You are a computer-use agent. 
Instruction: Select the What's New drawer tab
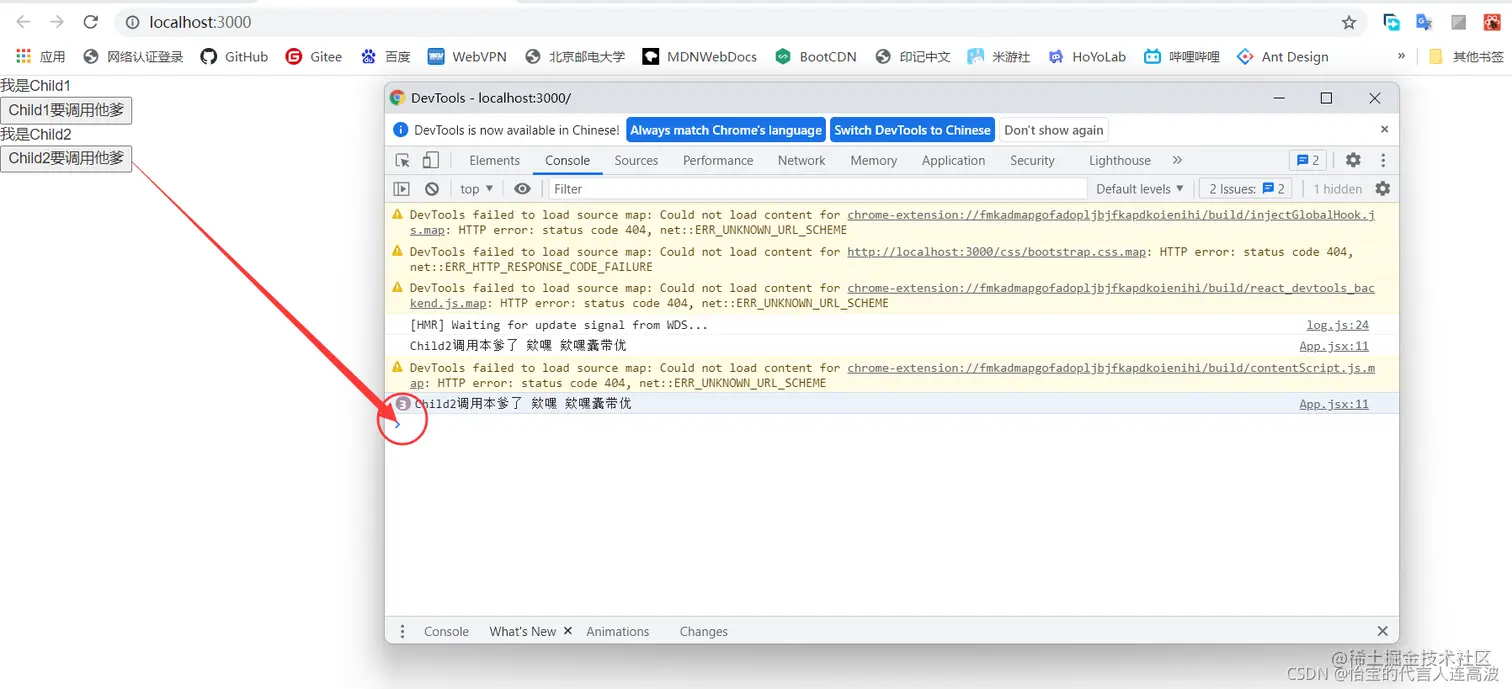522,632
